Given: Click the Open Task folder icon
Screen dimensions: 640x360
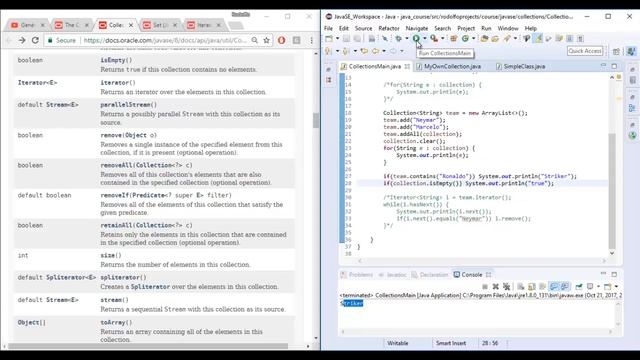Looking at the screenshot, I should (495, 38).
